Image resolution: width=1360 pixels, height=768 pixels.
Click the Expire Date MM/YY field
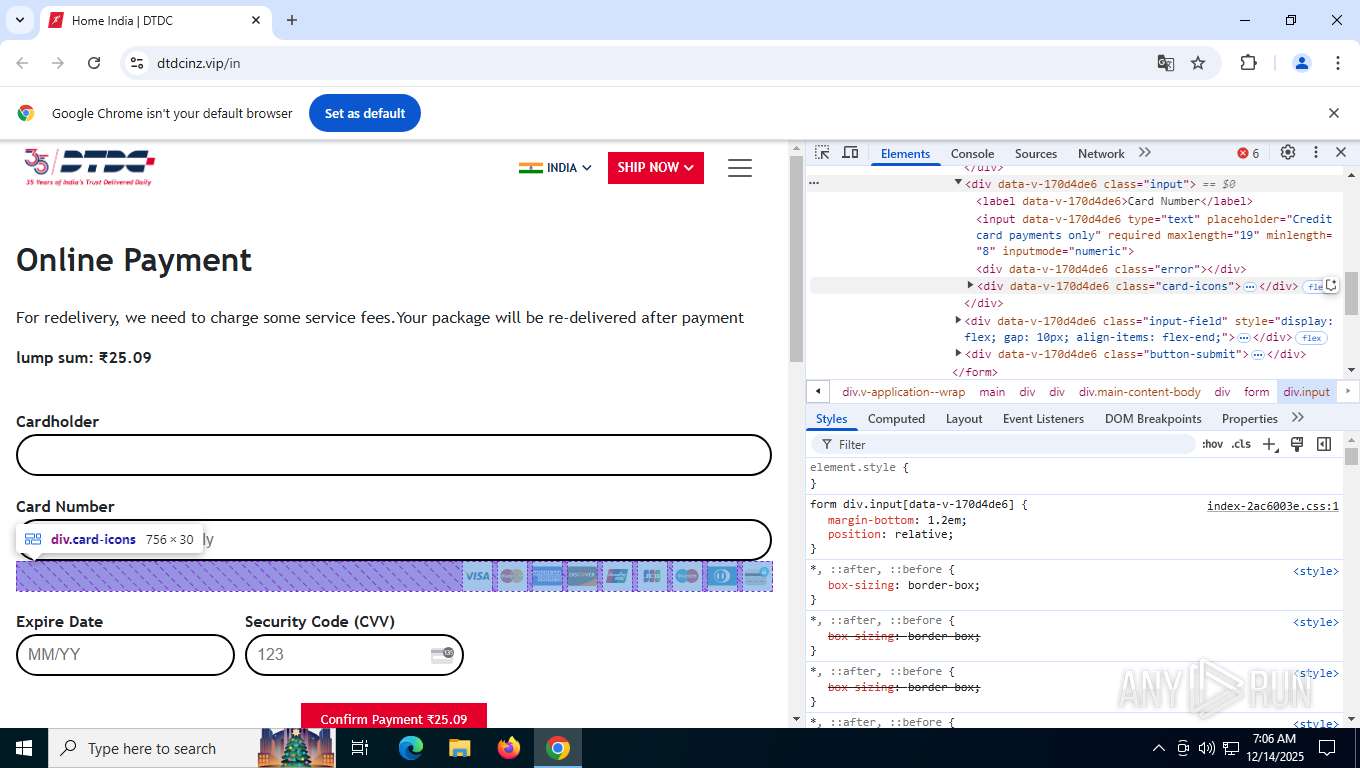tap(125, 655)
